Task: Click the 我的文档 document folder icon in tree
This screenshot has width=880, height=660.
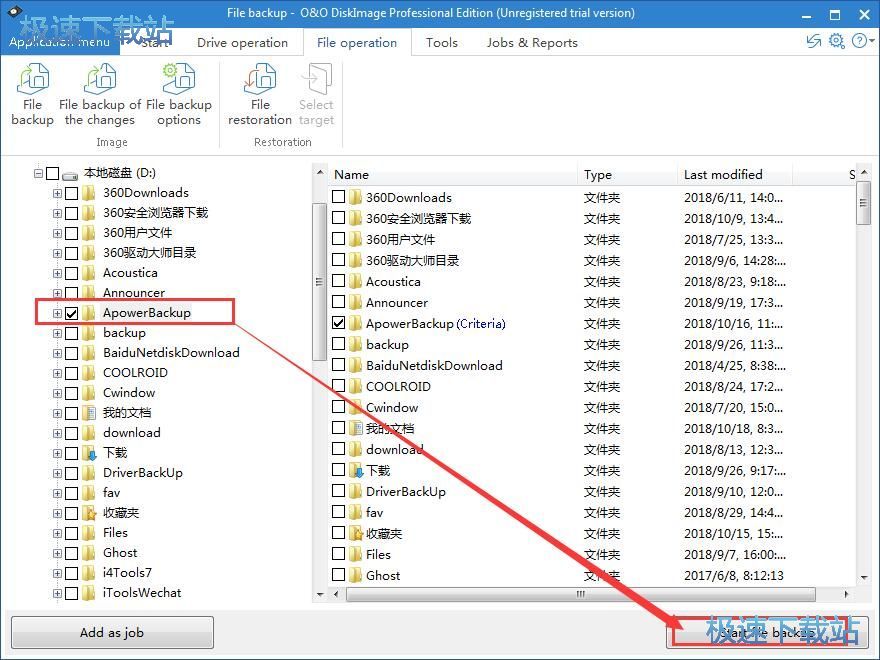Action: [x=89, y=413]
